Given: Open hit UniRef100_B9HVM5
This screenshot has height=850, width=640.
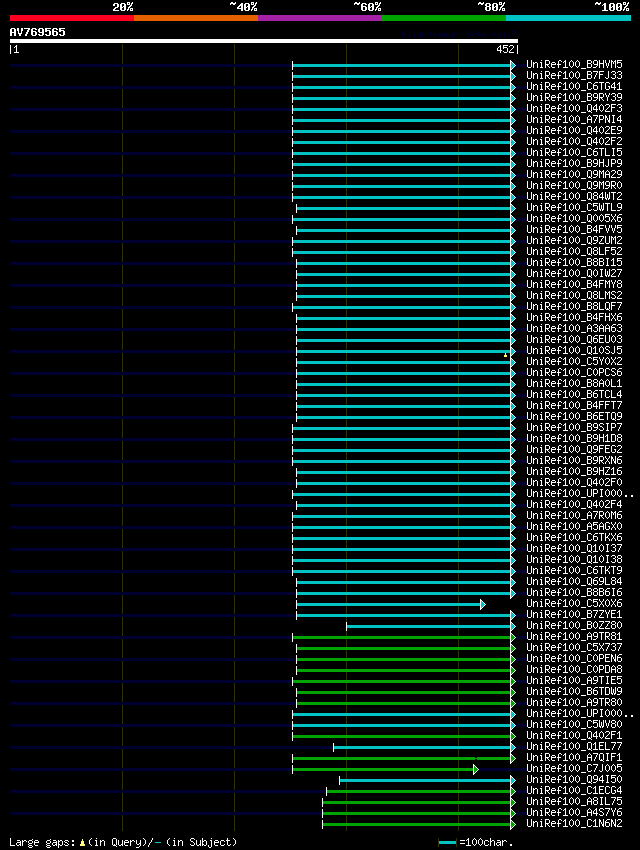Looking at the screenshot, I should pyautogui.click(x=574, y=64).
